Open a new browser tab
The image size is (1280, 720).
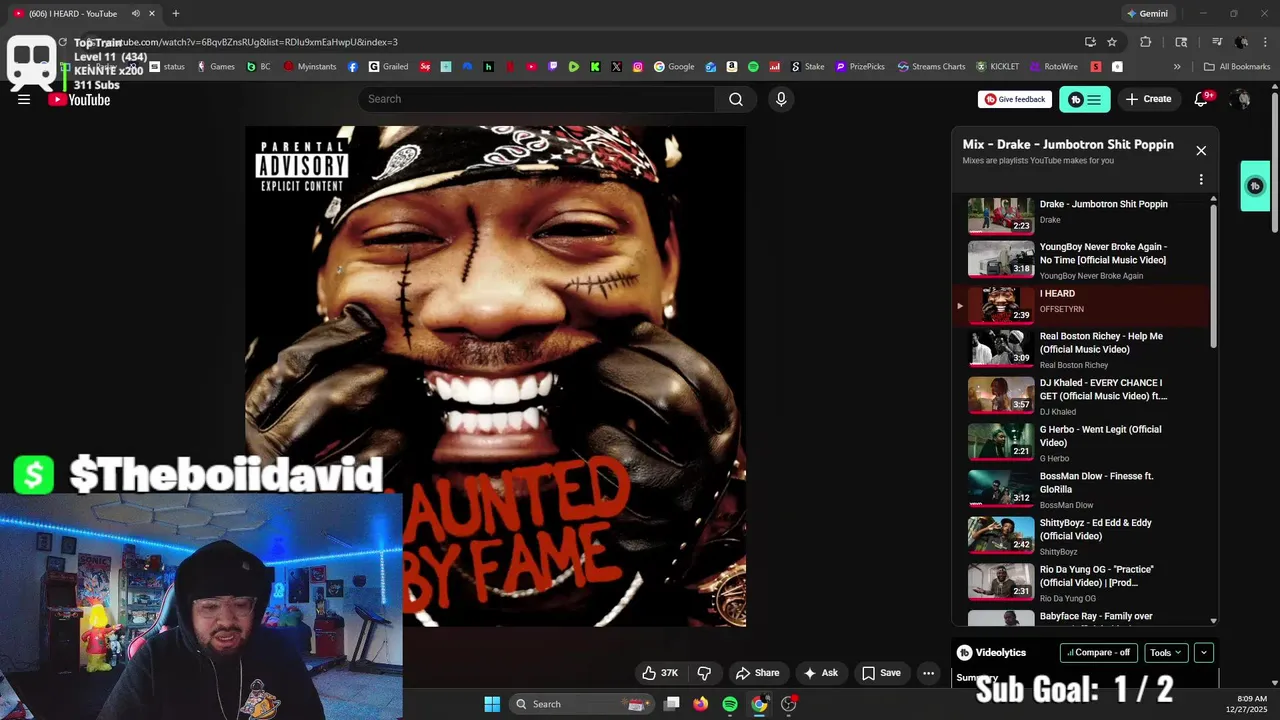[176, 13]
